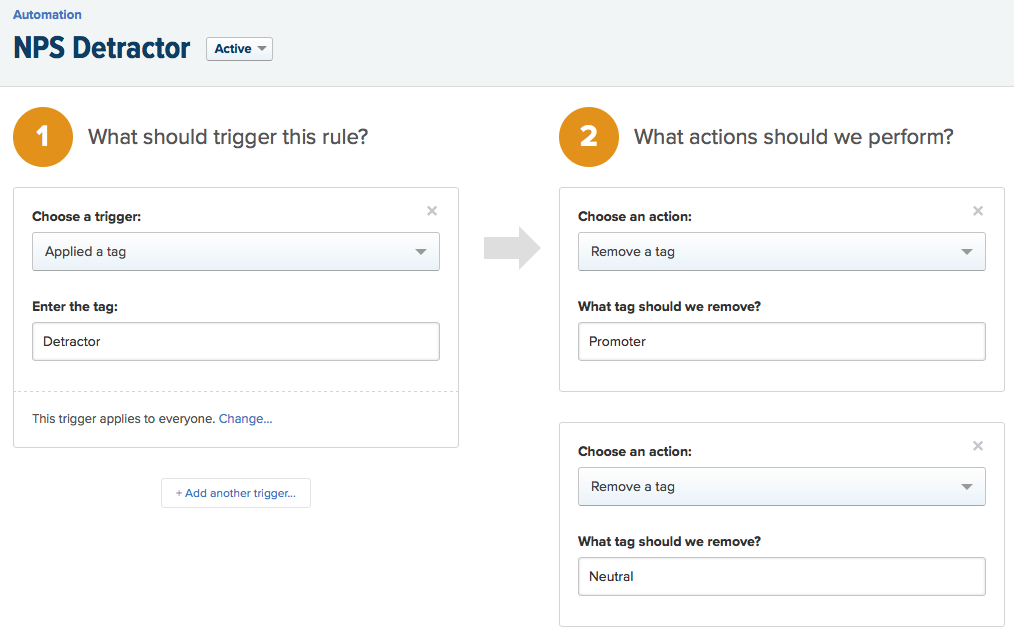Click the orange step 1 circle
This screenshot has height=636, width=1014.
43,137
